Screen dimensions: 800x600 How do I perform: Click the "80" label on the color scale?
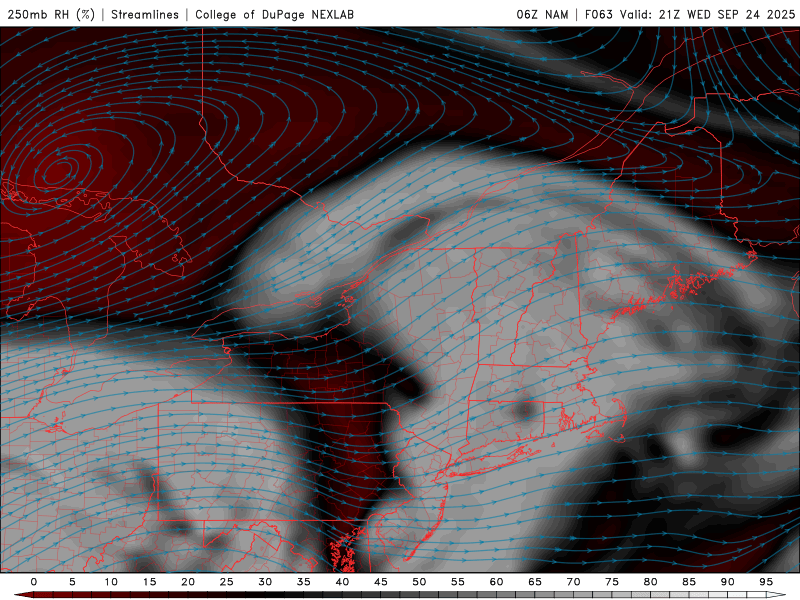[650, 582]
